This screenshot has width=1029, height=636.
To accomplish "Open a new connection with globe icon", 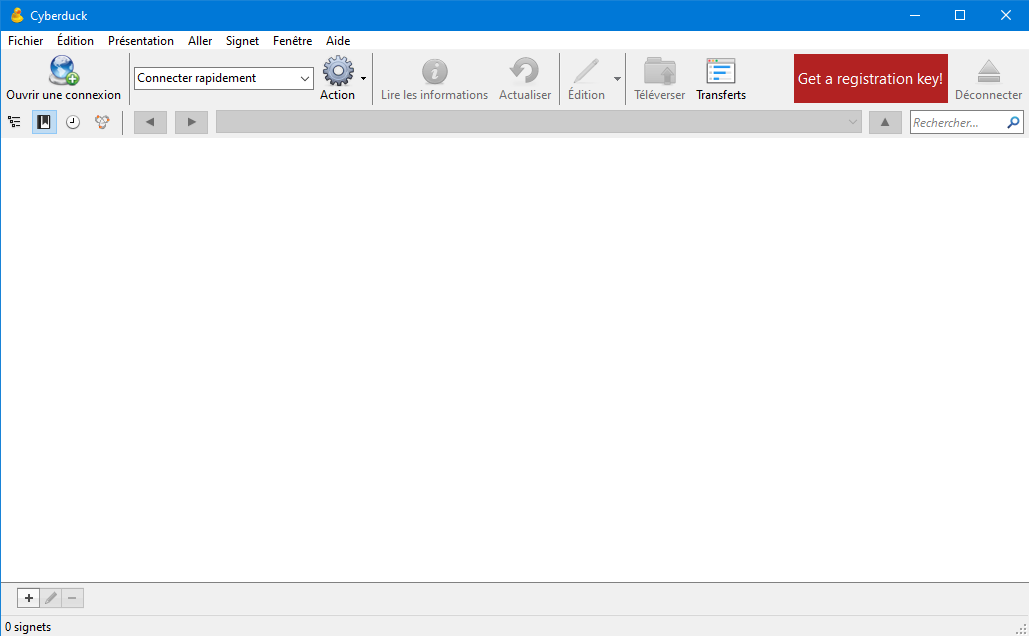I will point(64,71).
